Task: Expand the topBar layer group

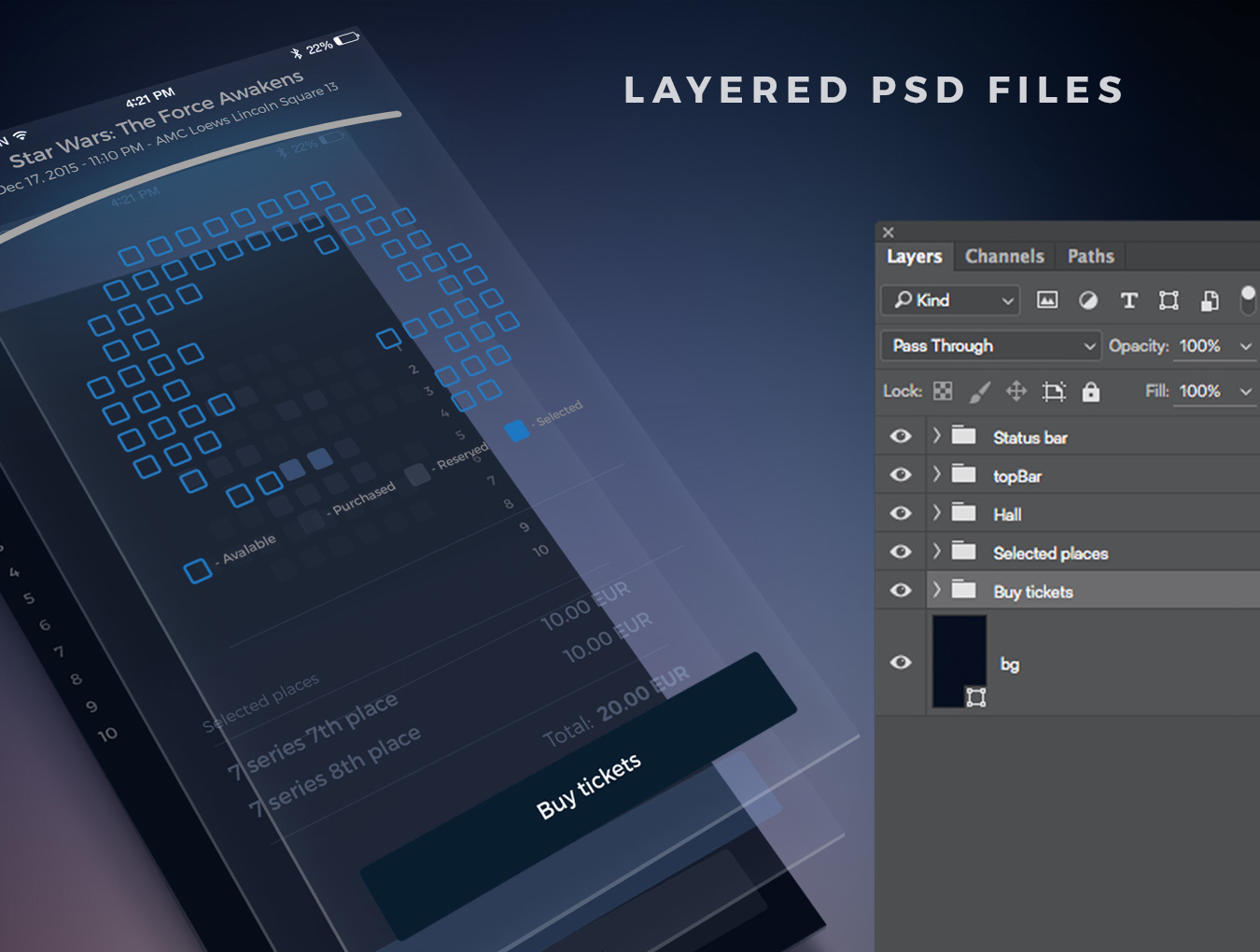Action: pyautogui.click(x=936, y=475)
